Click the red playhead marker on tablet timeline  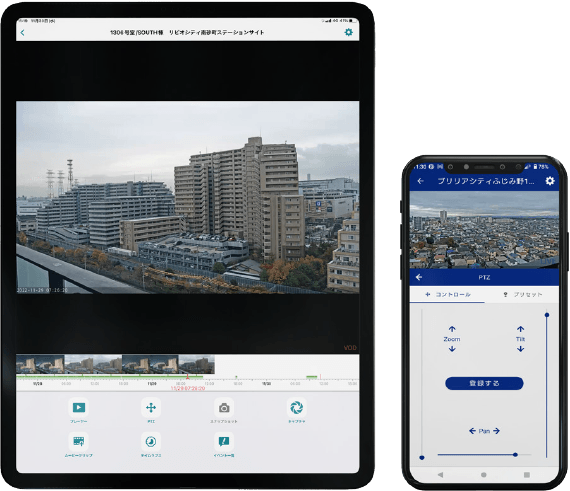pos(188,377)
